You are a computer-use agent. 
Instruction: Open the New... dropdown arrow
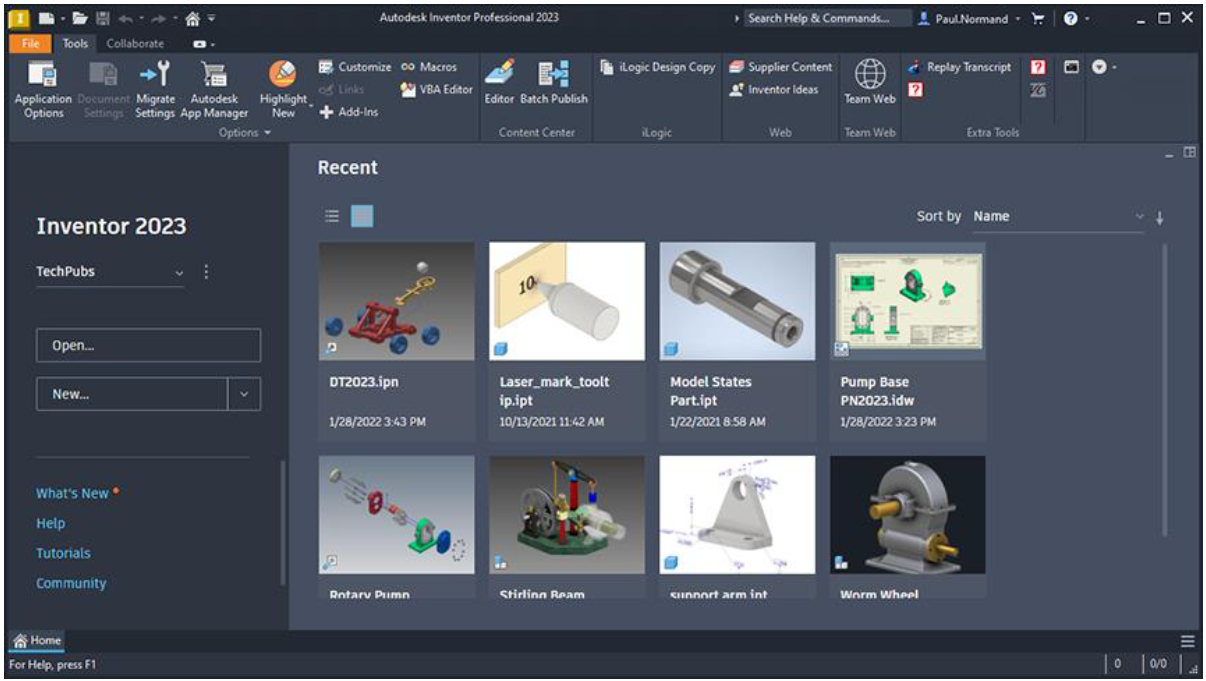click(245, 394)
